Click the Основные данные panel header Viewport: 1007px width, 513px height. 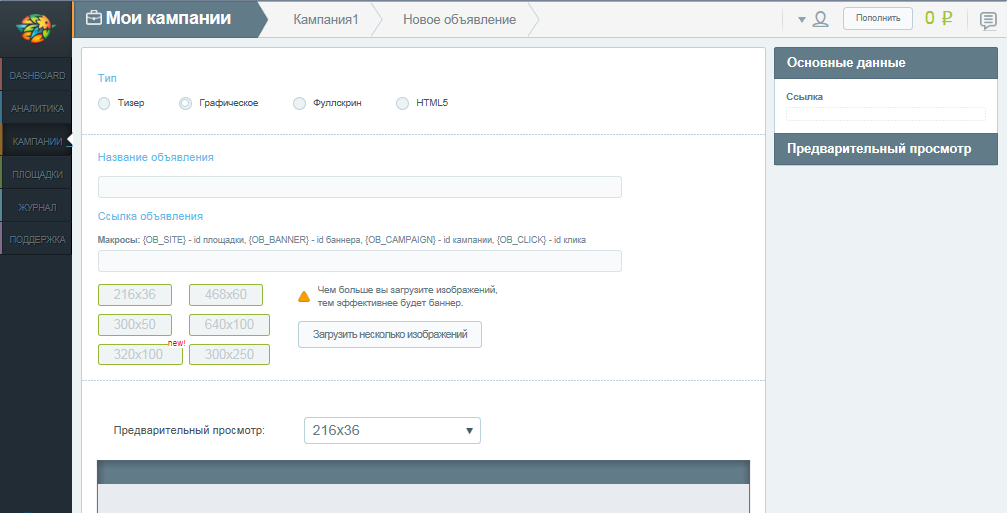coord(886,63)
